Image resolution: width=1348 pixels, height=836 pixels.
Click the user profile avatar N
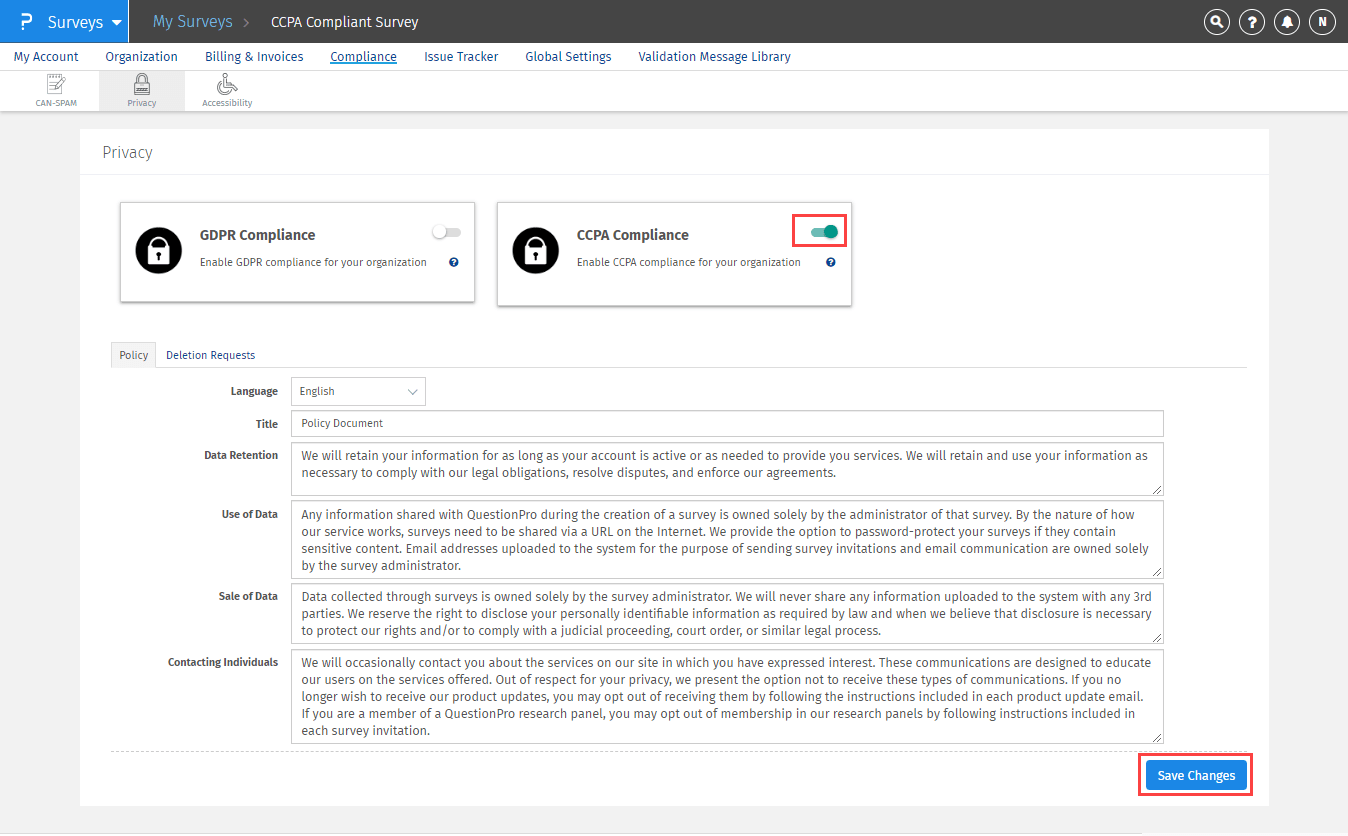[x=1322, y=21]
